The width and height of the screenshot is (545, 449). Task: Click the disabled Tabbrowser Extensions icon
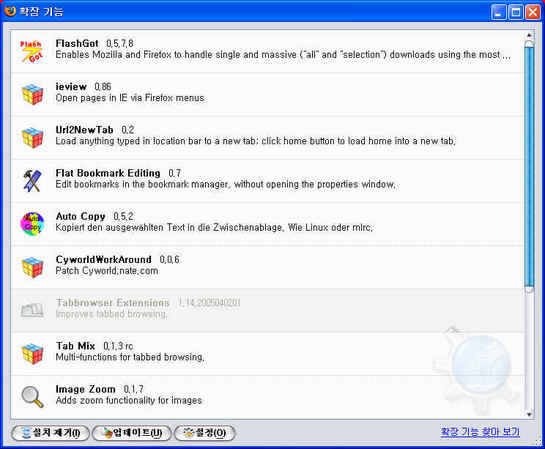[x=32, y=310]
